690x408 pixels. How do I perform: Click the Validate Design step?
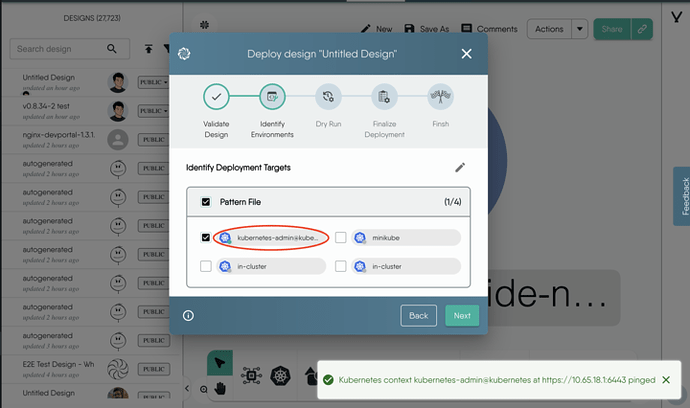pos(216,96)
